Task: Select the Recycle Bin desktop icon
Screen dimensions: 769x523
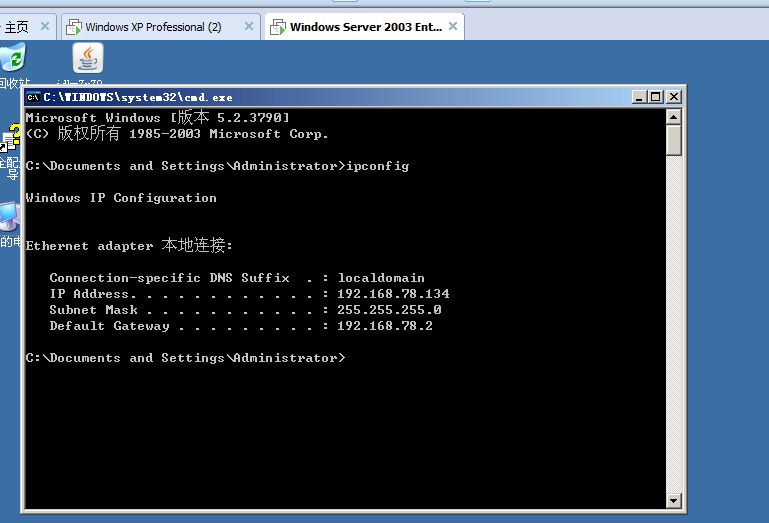Action: coord(12,62)
